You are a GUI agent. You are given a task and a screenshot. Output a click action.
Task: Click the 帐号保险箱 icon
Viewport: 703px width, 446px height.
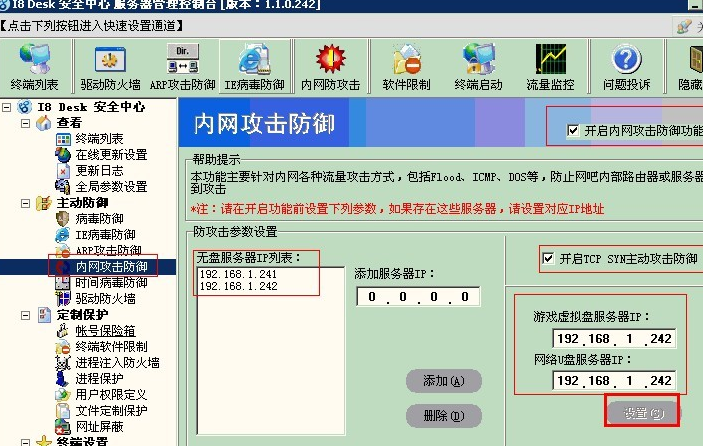pyautogui.click(x=63, y=331)
